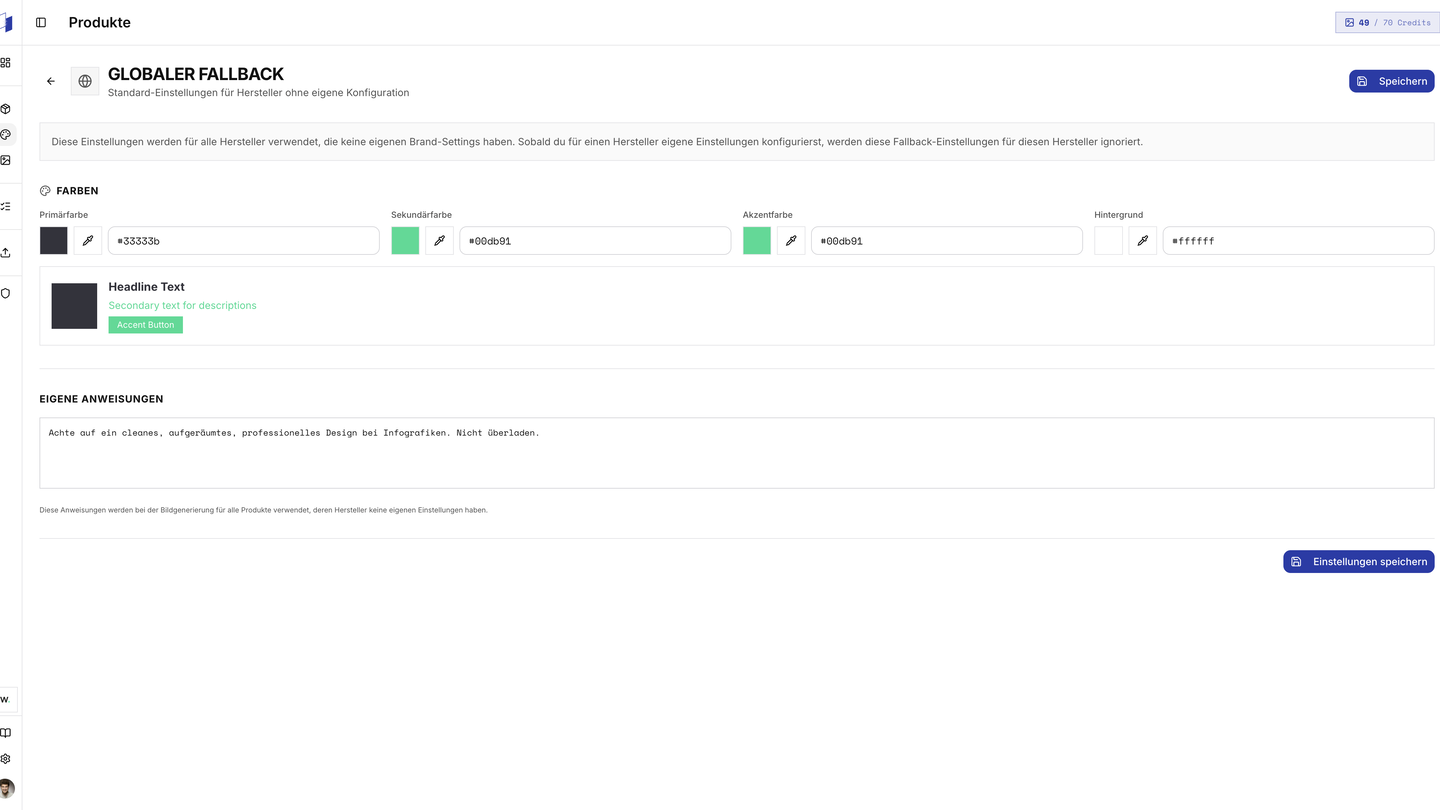
Task: Click the workspace logo tile above book icon
Action: 7,699
